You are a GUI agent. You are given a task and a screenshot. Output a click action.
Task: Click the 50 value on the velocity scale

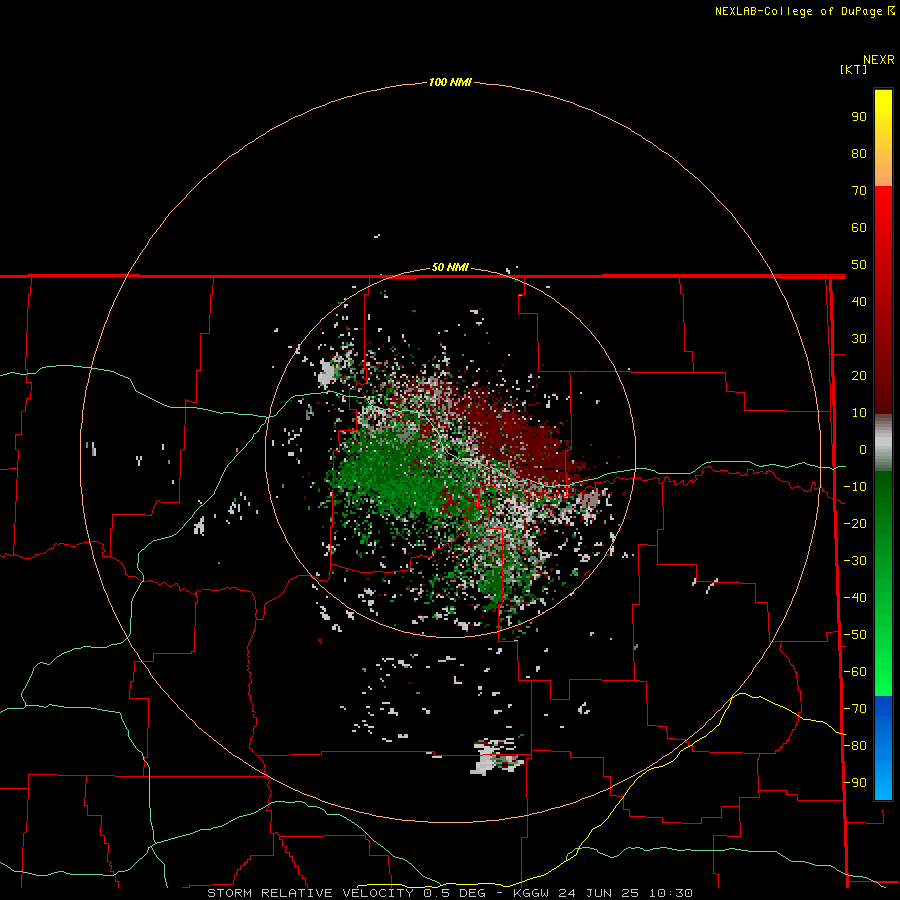(859, 265)
